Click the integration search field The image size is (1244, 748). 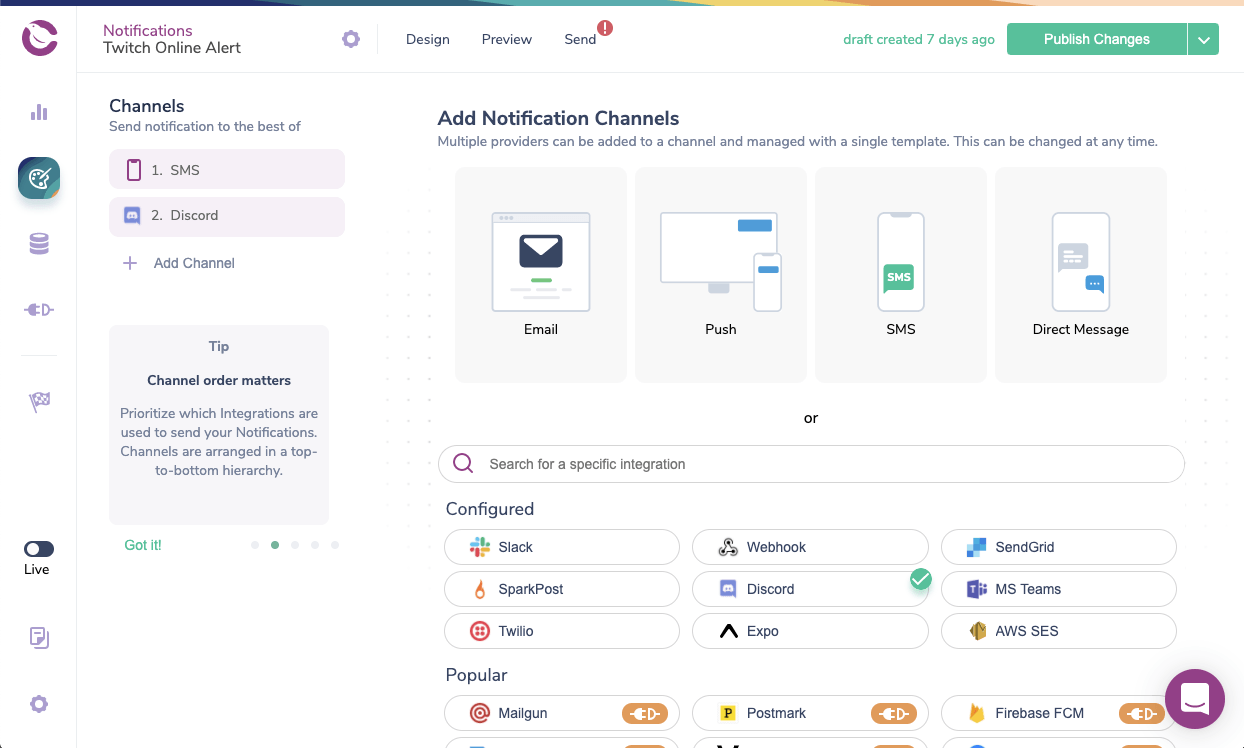[810, 464]
